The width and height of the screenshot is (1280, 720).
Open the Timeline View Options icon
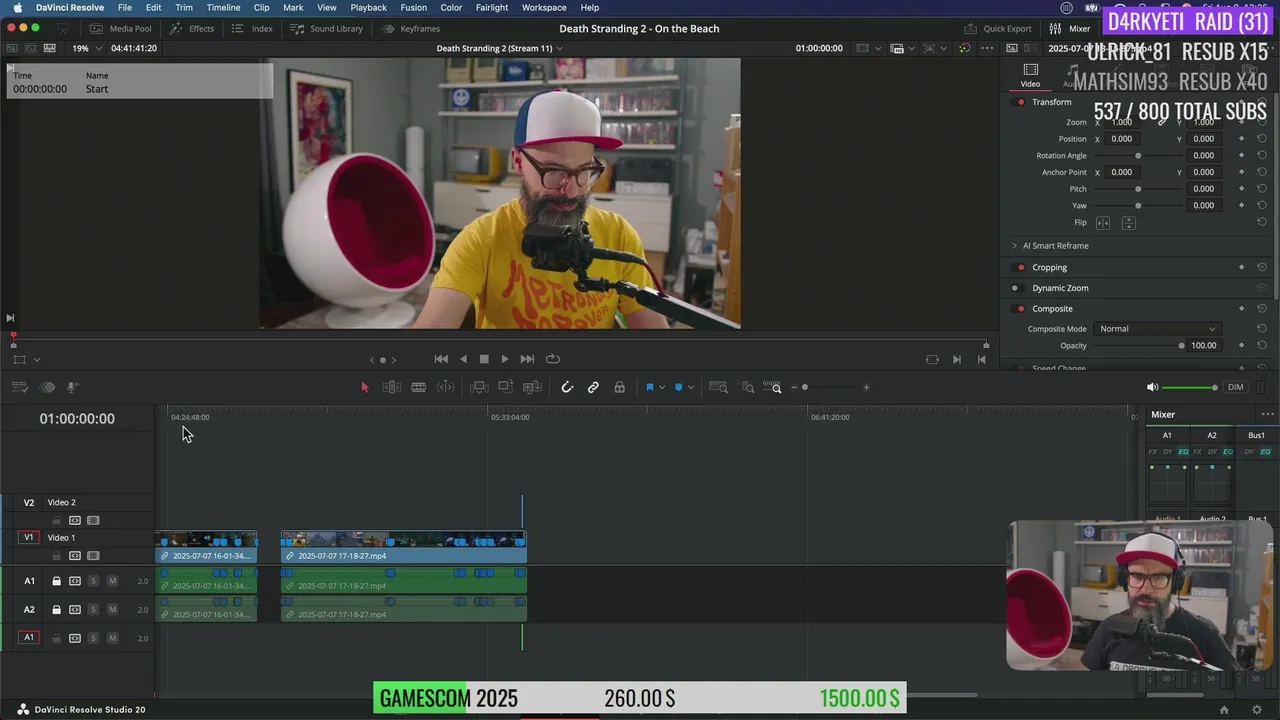click(20, 387)
